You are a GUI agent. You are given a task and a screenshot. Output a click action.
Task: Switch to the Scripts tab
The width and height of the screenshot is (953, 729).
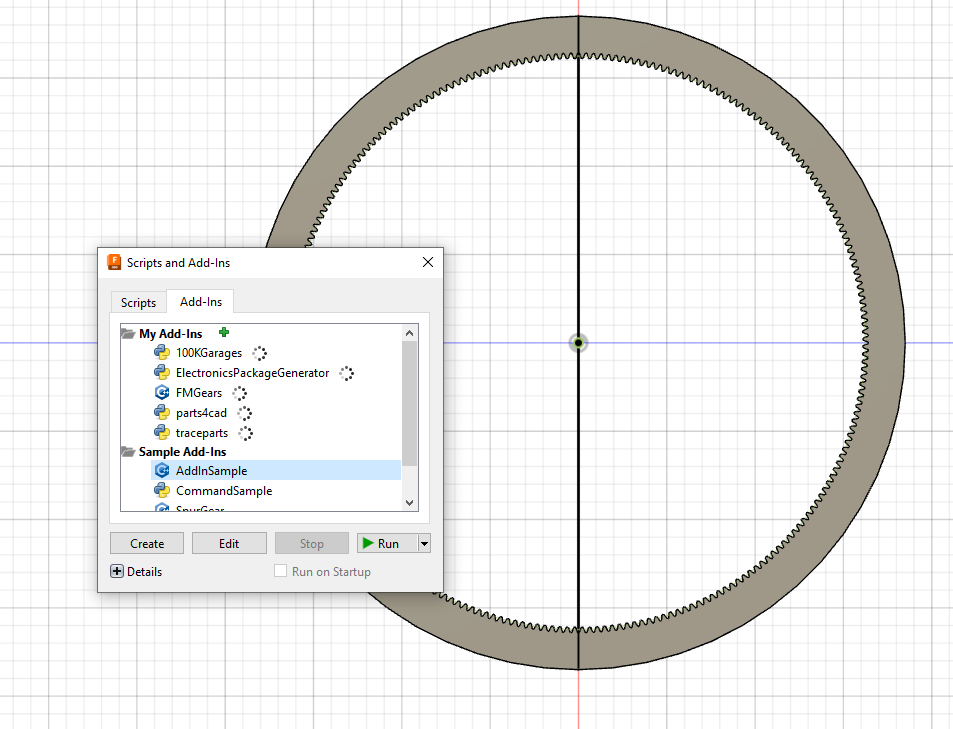[x=138, y=303]
